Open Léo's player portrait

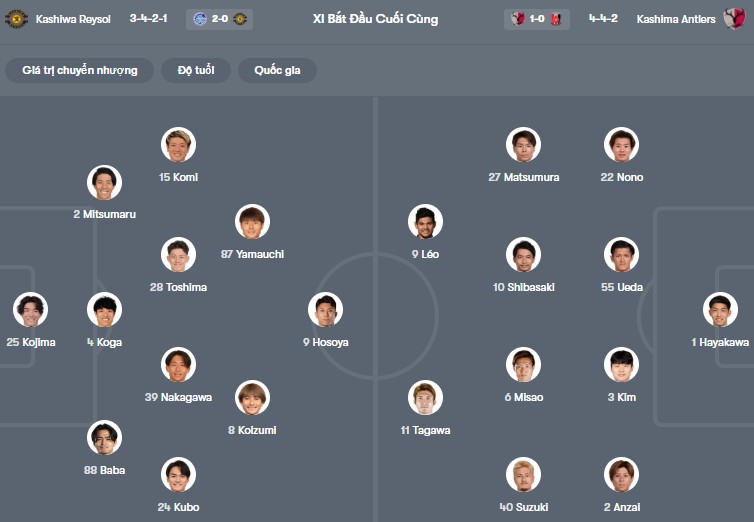click(425, 222)
